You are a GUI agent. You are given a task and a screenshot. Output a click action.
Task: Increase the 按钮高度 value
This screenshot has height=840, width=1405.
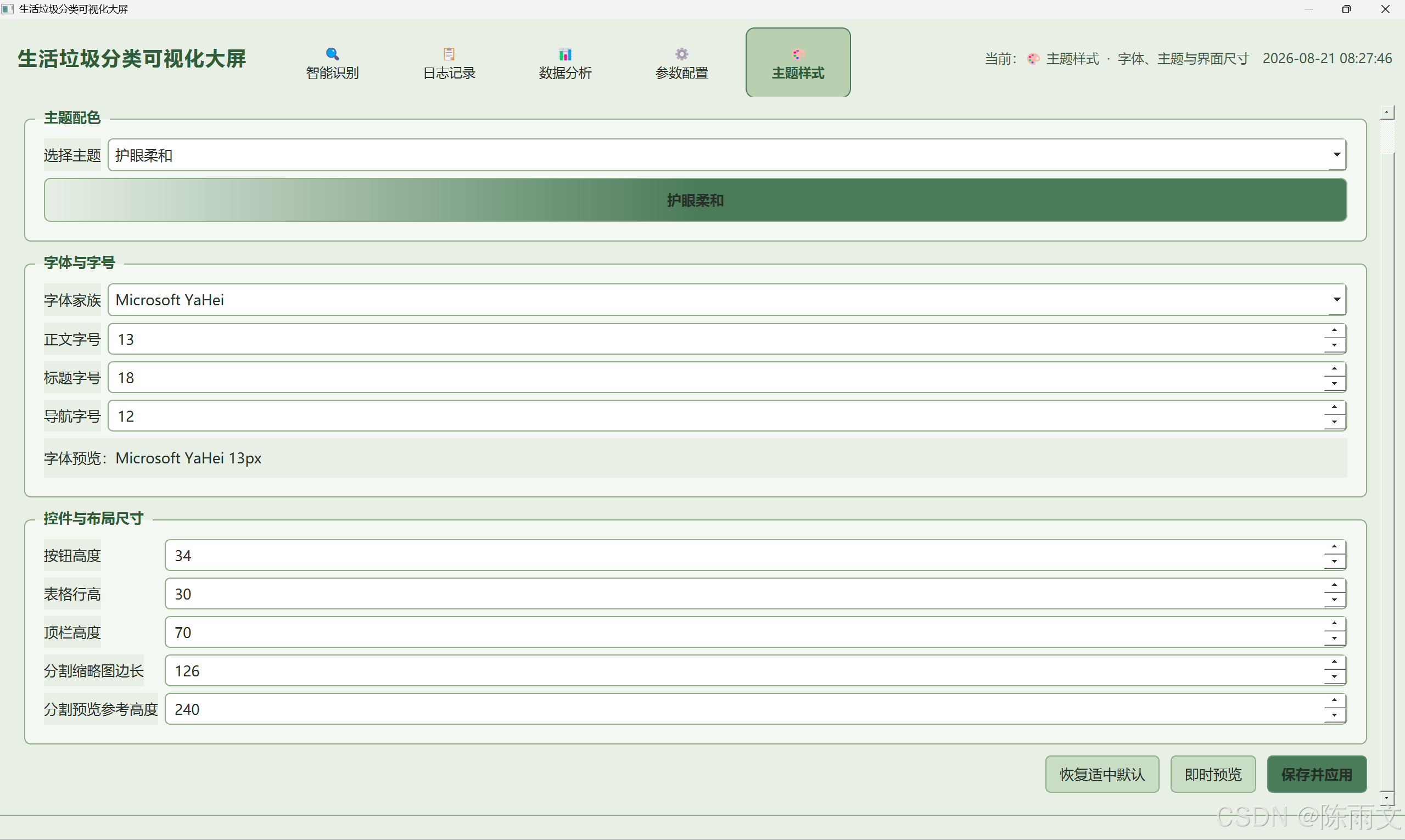point(1334,547)
